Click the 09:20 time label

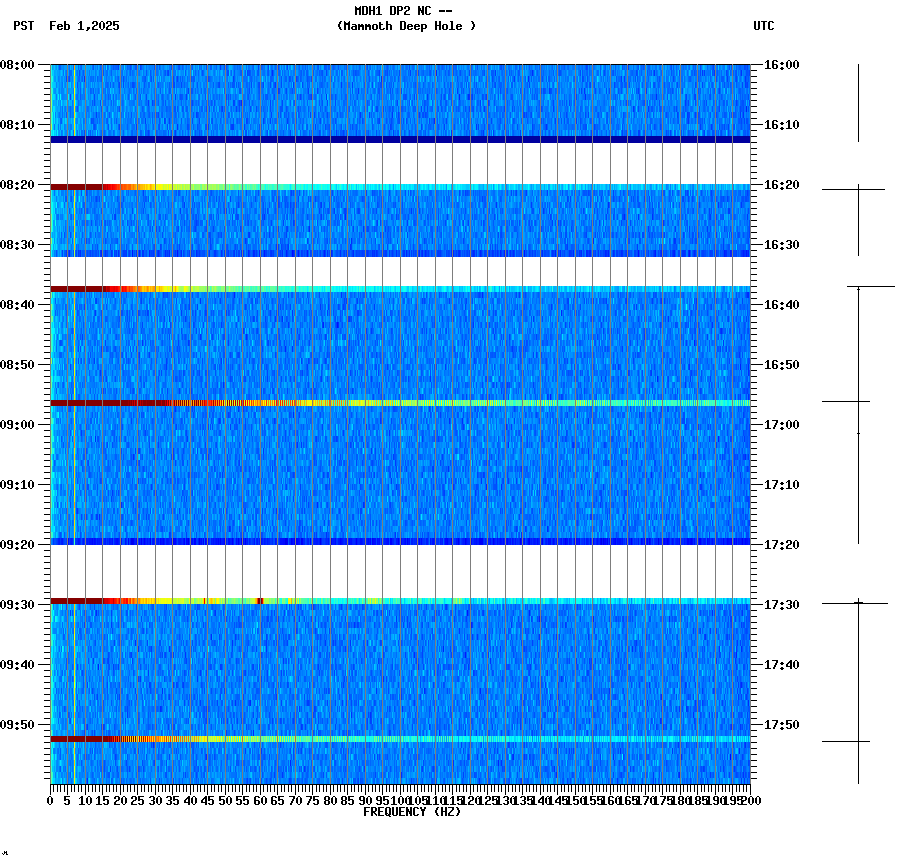coord(23,544)
